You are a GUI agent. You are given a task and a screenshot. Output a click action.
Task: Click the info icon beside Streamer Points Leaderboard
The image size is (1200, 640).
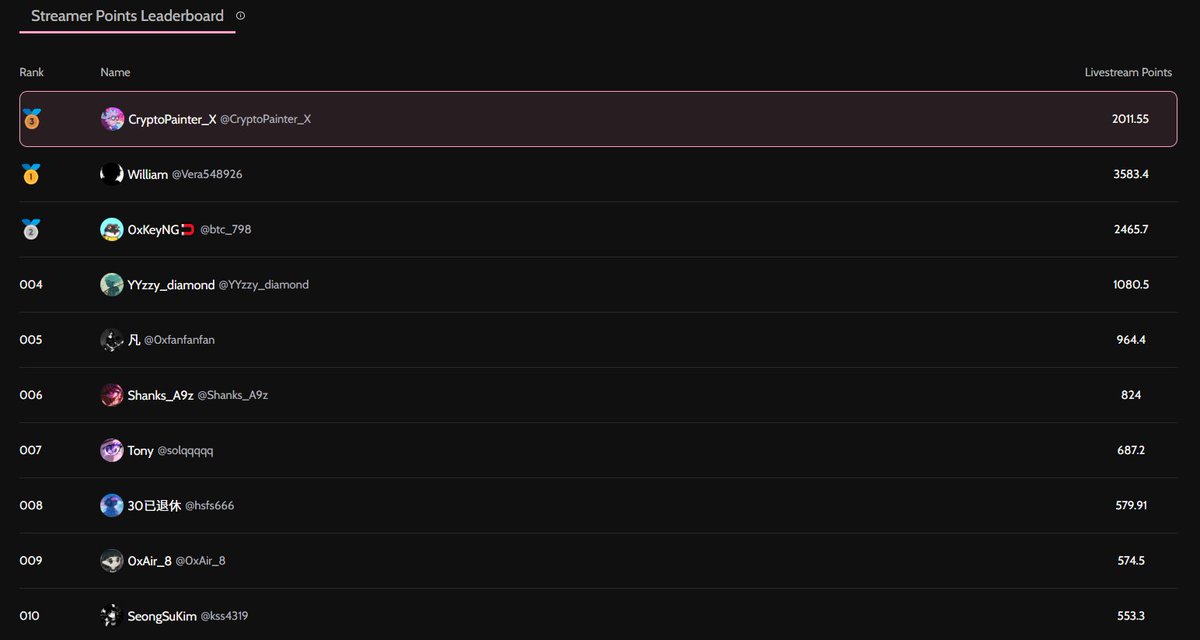pyautogui.click(x=240, y=16)
